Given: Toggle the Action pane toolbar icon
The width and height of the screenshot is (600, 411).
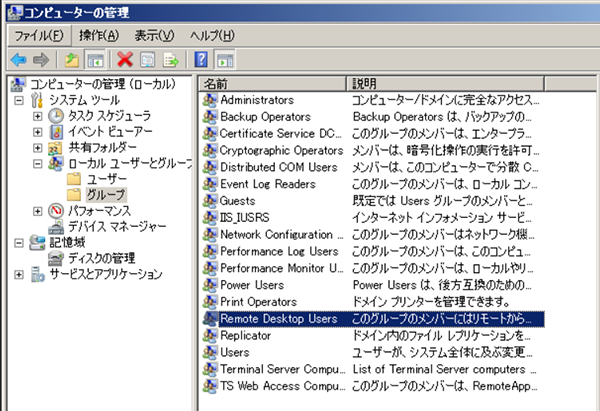Looking at the screenshot, I should click(x=225, y=60).
